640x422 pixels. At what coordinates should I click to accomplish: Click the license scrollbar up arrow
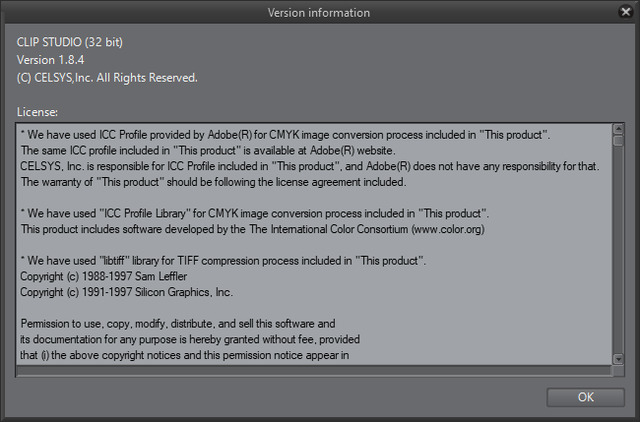point(618,129)
